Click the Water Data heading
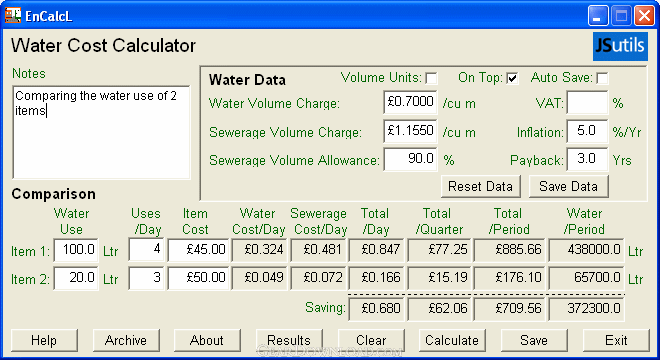Image resolution: width=660 pixels, height=360 pixels. (x=247, y=80)
